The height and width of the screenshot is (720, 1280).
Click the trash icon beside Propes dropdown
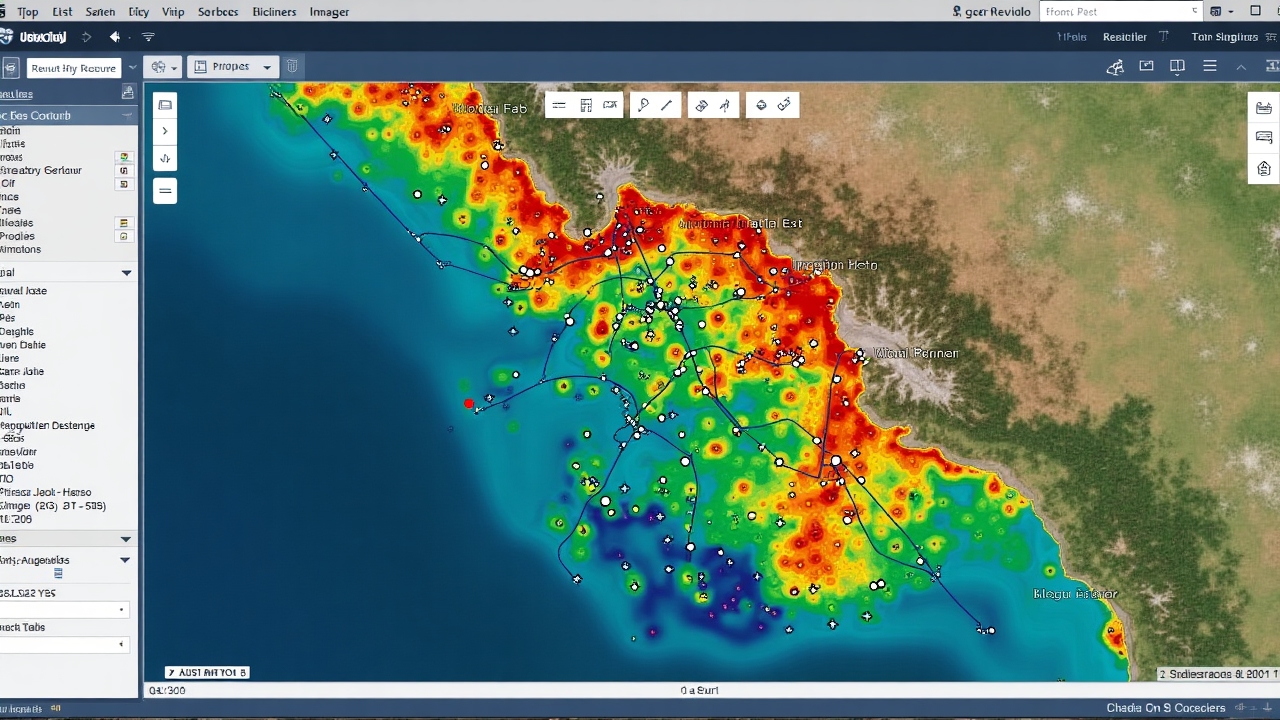click(x=292, y=67)
